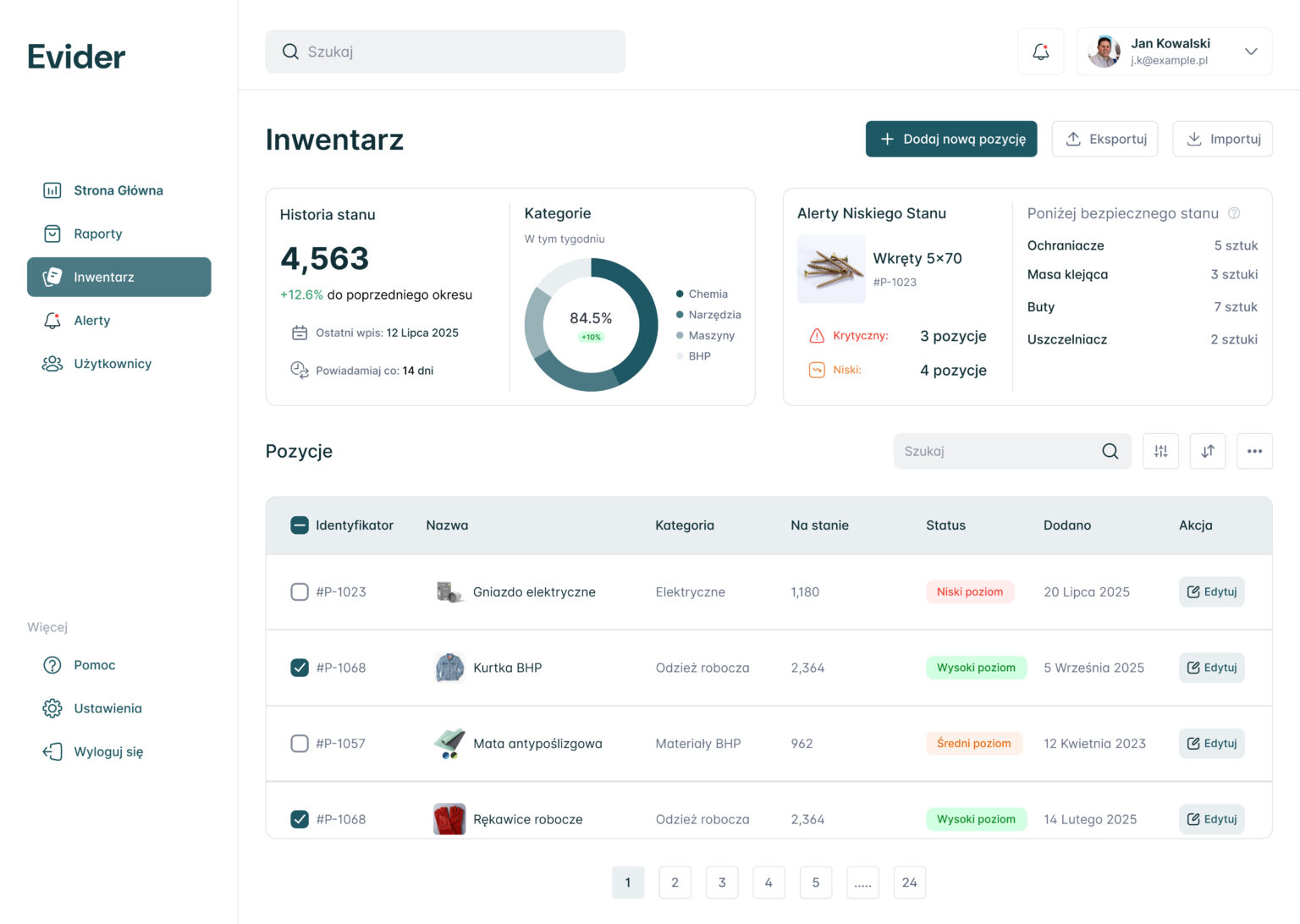Screen dimensions: 1300x924
Task: Open Użytkownicy in the sidebar menu
Action: point(112,364)
